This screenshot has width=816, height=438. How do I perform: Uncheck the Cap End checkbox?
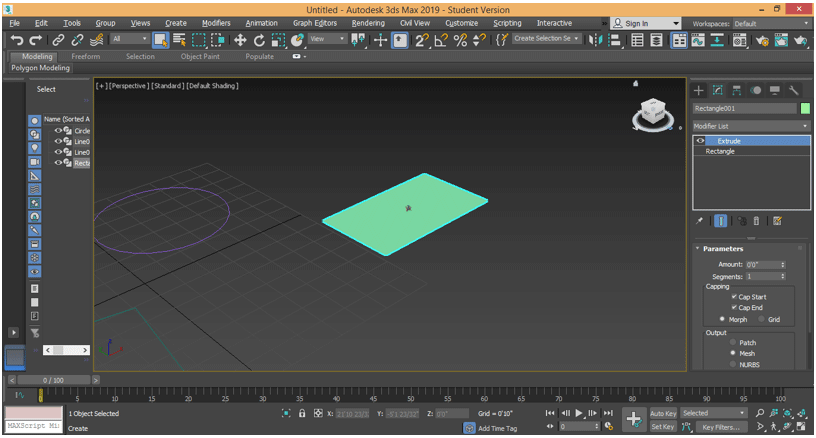coord(734,308)
